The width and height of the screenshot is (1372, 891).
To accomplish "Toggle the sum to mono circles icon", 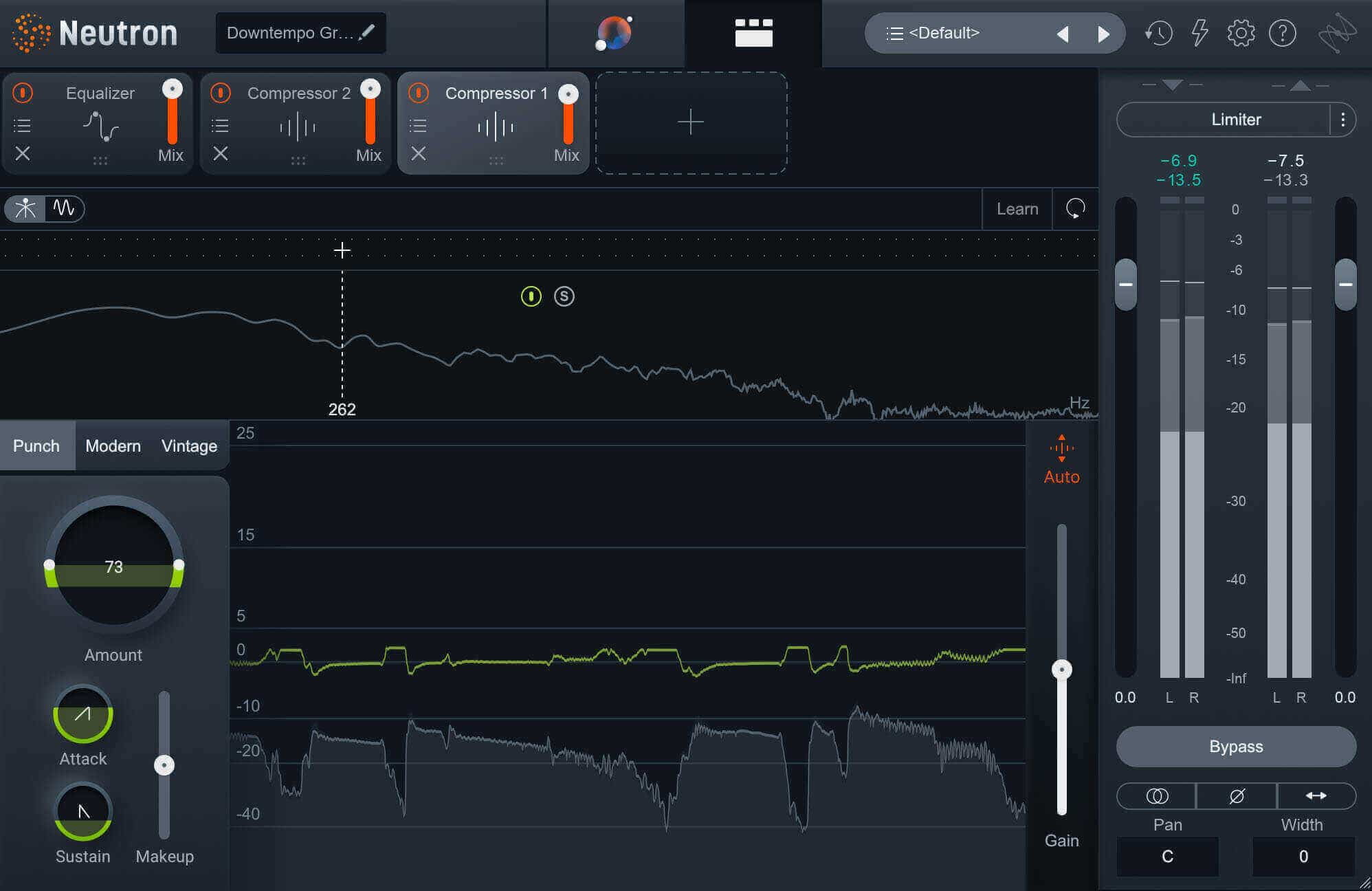I will pyautogui.click(x=1157, y=795).
